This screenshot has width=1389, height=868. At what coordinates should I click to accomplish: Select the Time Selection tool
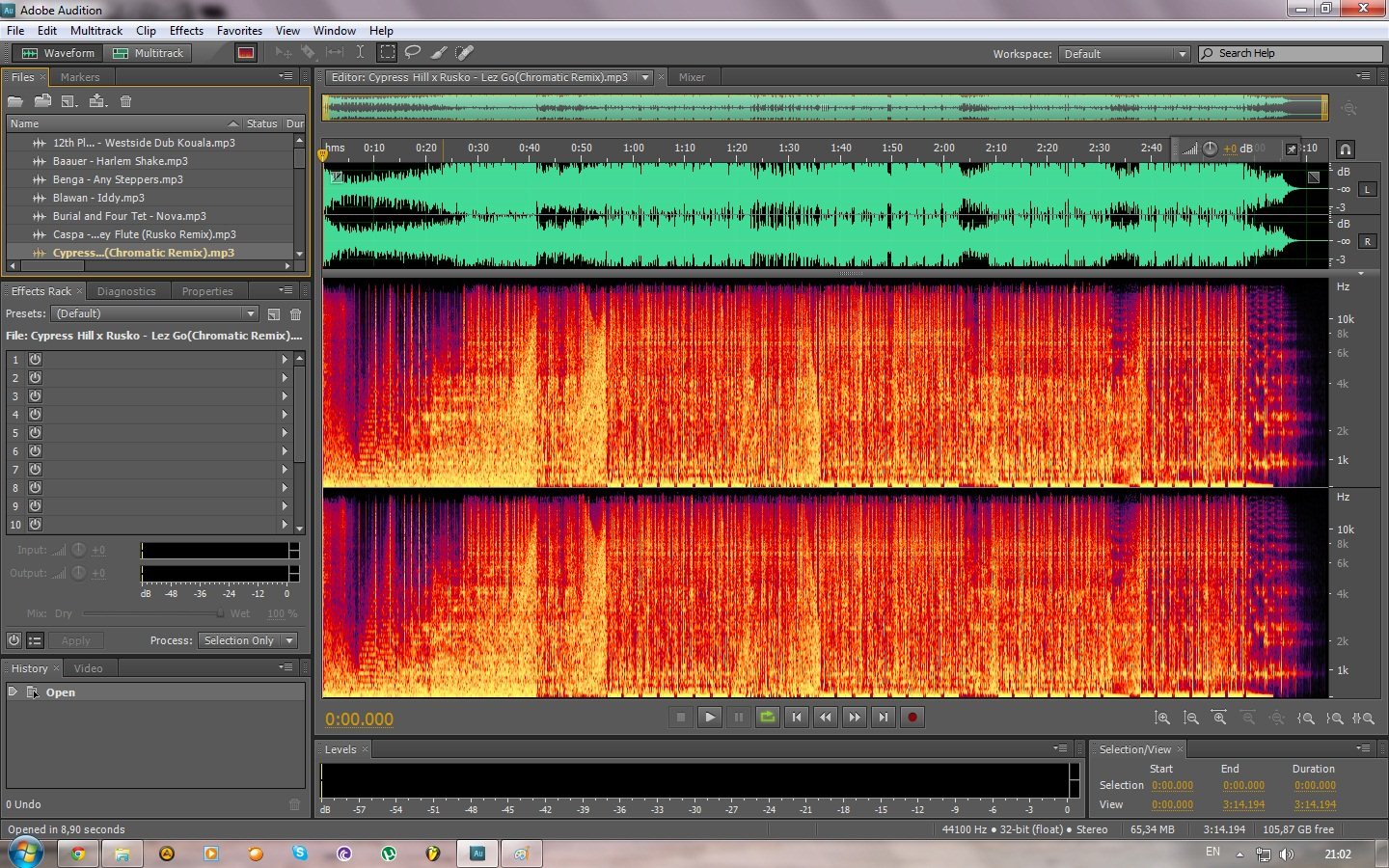coord(360,52)
